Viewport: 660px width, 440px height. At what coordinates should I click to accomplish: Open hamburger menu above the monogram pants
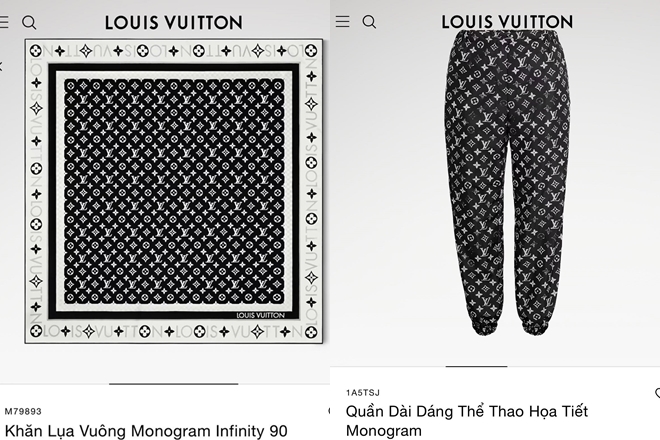click(343, 21)
